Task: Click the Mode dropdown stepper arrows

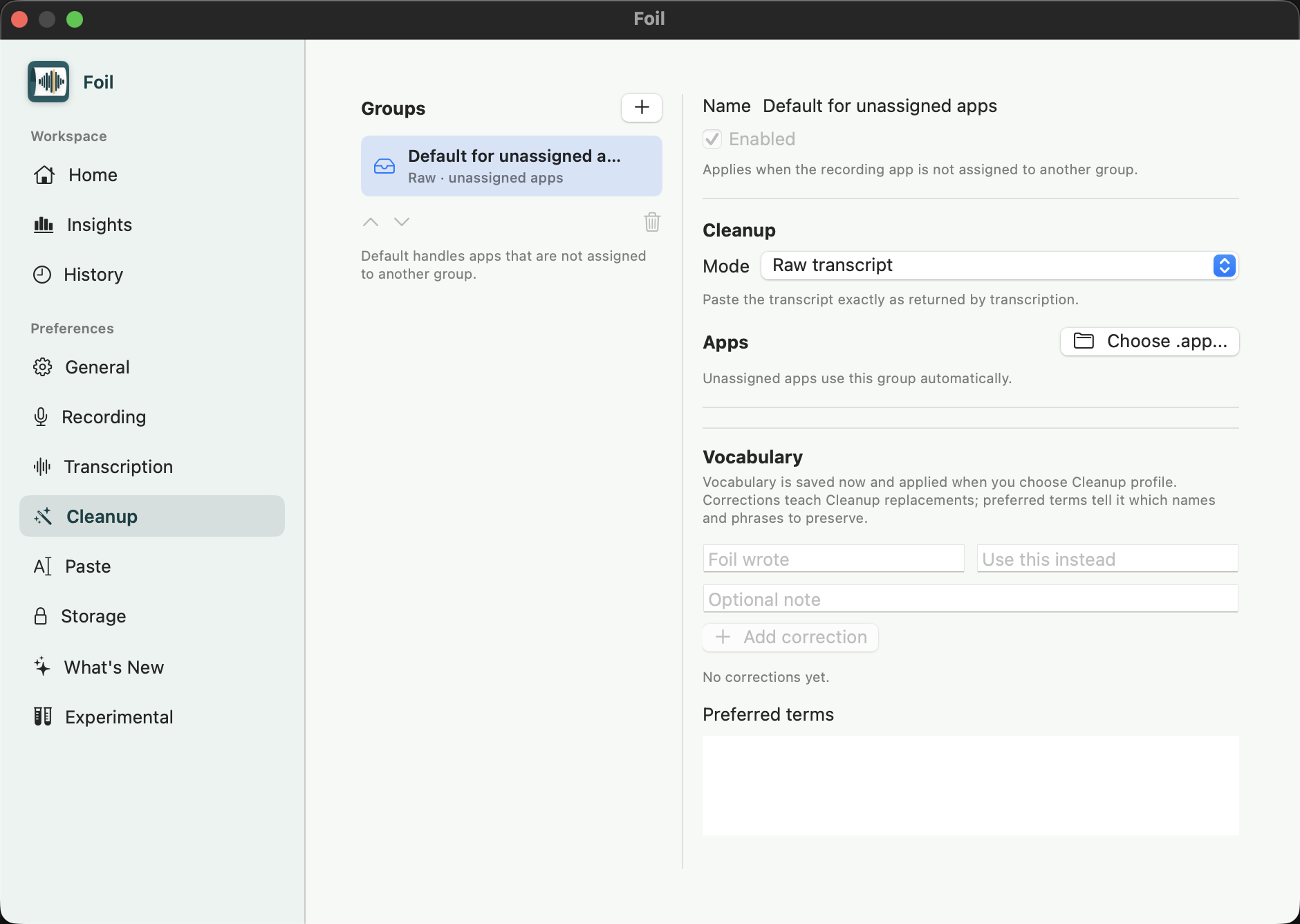Action: pos(1225,266)
